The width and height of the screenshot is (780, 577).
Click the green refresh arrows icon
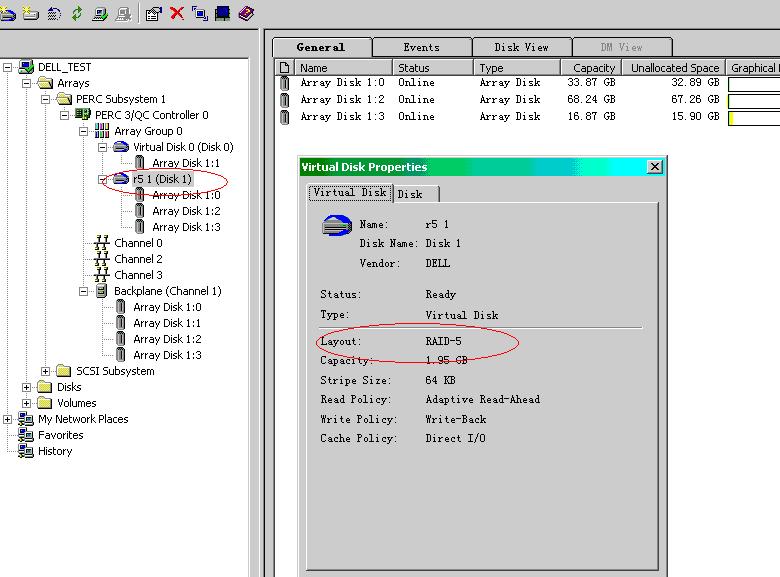[77, 13]
